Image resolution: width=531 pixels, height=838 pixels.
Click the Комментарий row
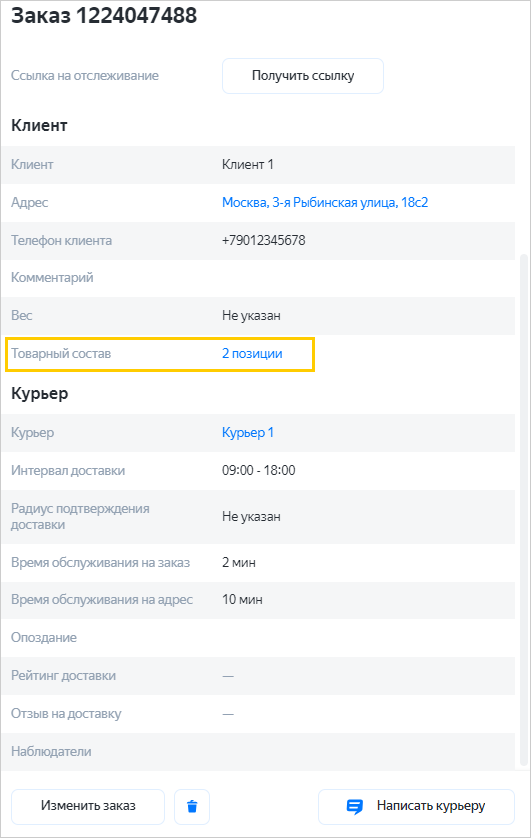[x=258, y=278]
